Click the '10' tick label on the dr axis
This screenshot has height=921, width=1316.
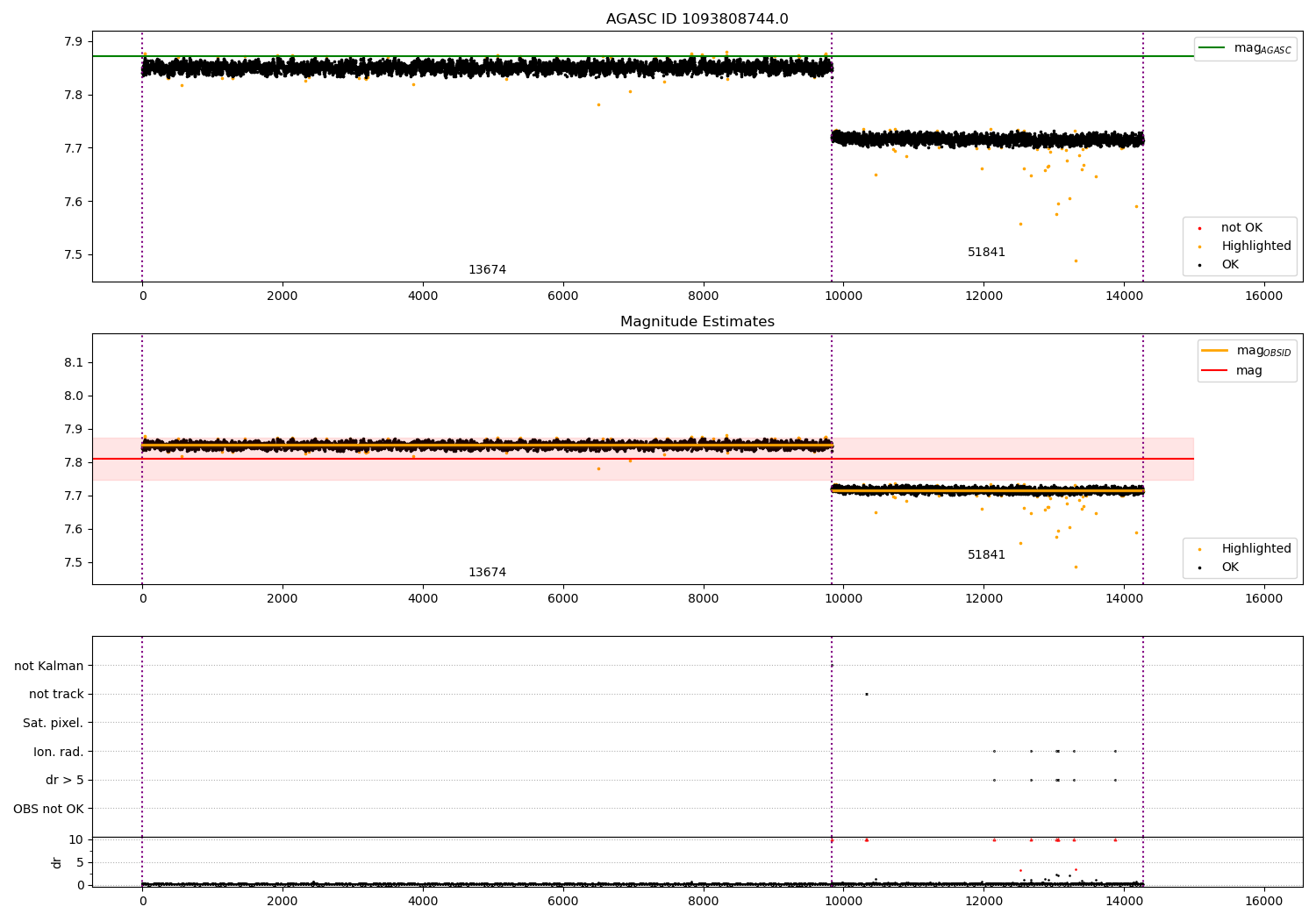click(x=76, y=840)
